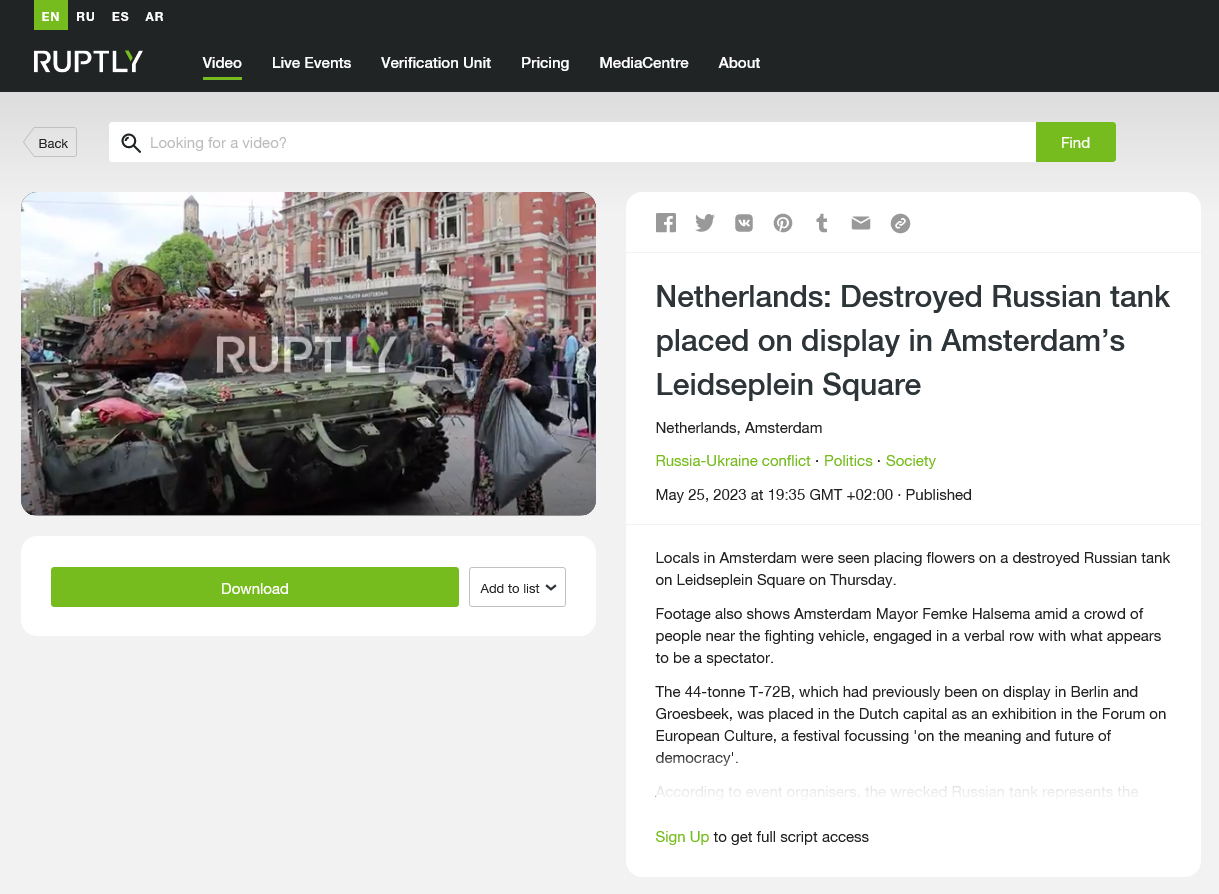Switch language to ES
1219x894 pixels.
point(120,16)
